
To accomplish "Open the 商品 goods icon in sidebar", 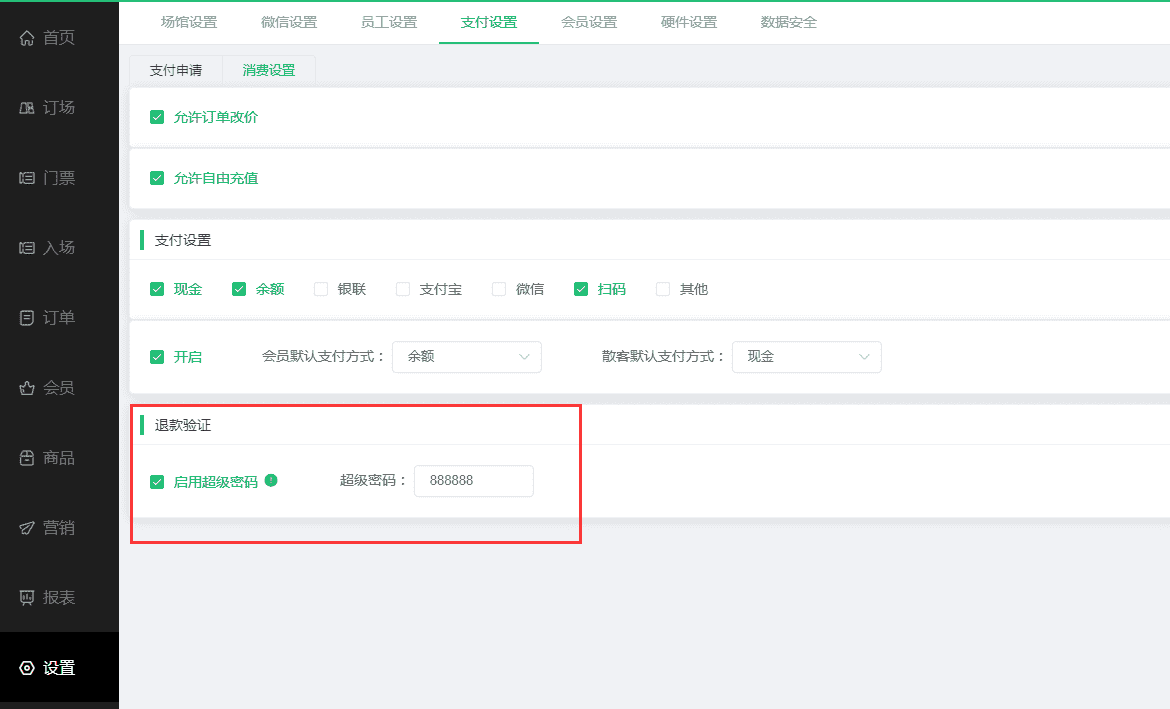I will 27,458.
